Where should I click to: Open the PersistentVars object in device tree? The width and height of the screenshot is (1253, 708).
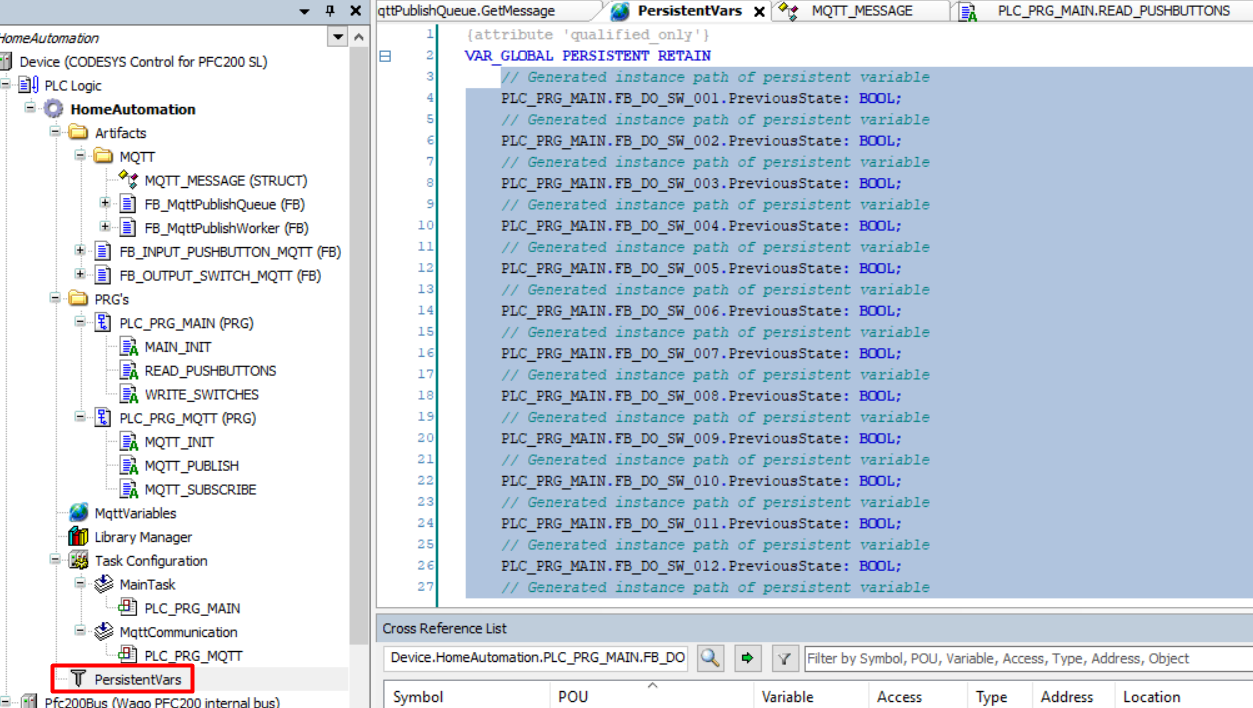(x=137, y=680)
